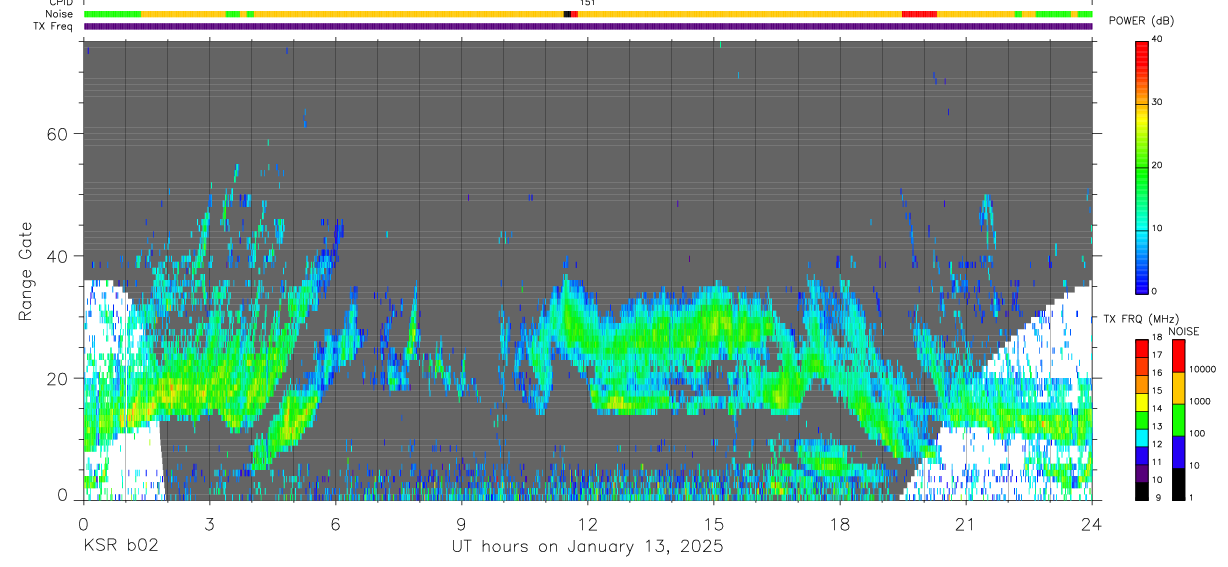The height and width of the screenshot is (567, 1228).
Task: Click the 24 tick on the UT hours axis
Action: (x=1092, y=523)
